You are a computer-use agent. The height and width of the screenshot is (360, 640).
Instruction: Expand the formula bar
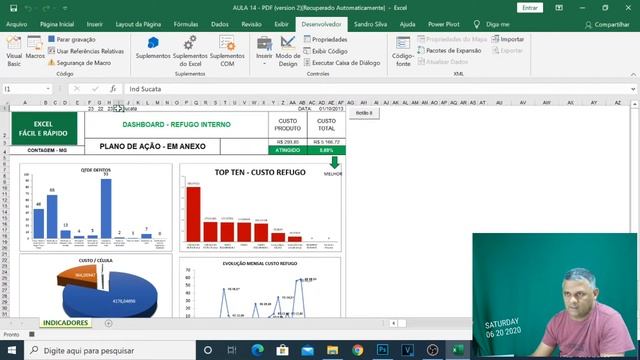coord(633,89)
